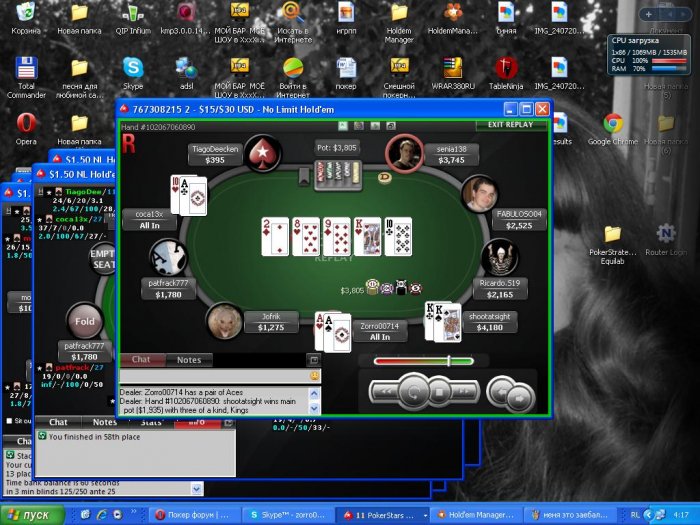Open the emoticon smiley picker in chat
The width and height of the screenshot is (700, 525).
point(315,376)
